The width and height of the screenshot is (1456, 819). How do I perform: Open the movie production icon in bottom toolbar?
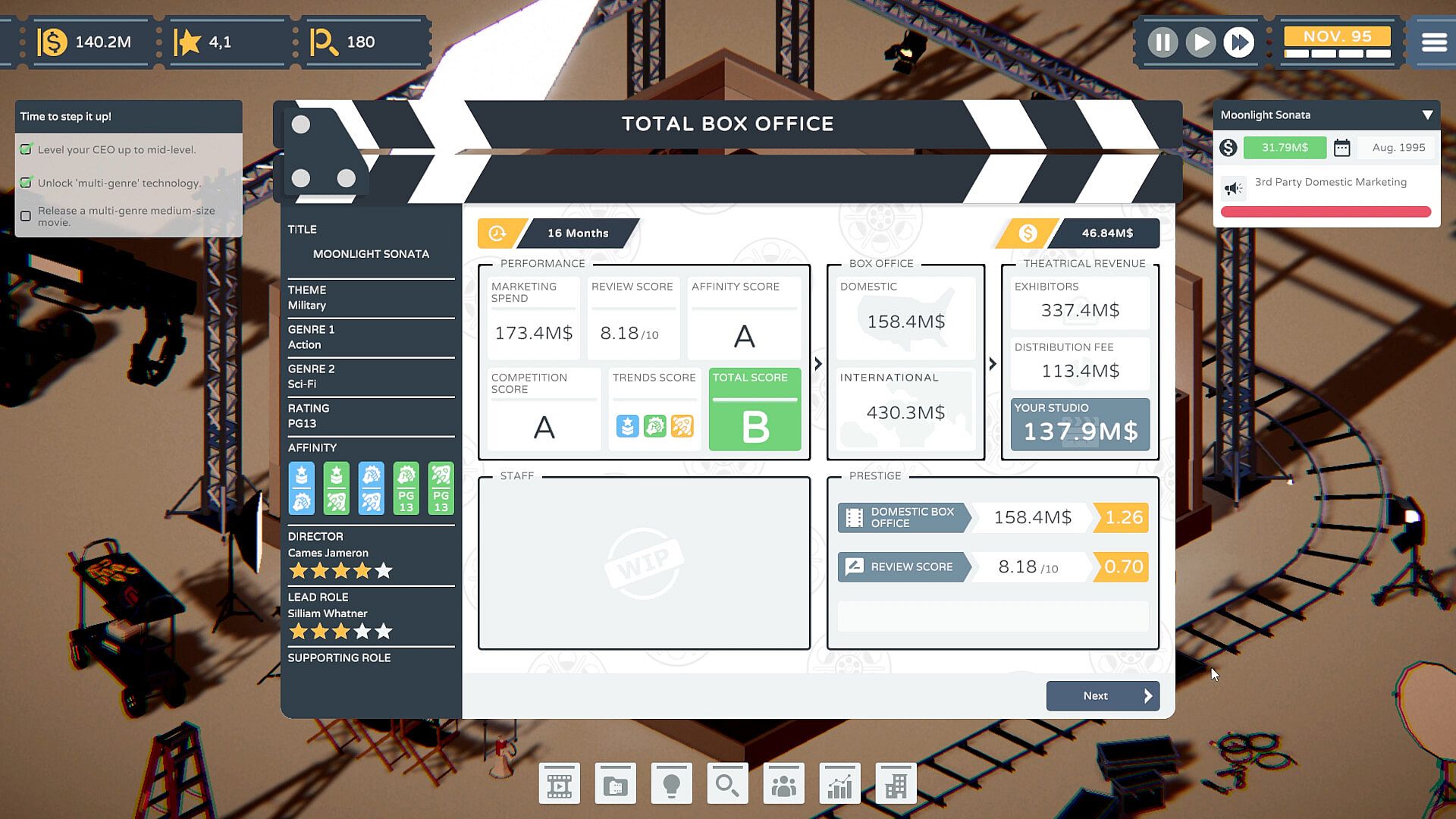pyautogui.click(x=560, y=784)
